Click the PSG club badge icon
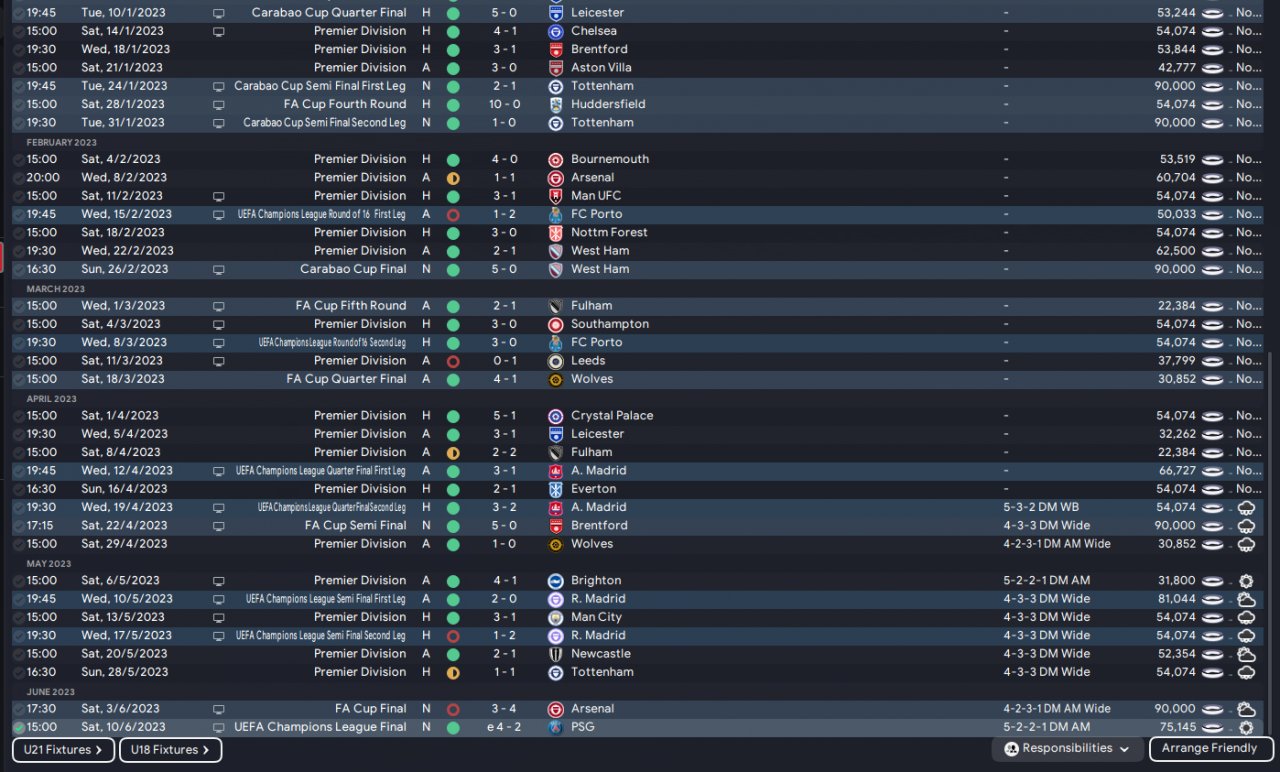This screenshot has width=1280, height=772. click(x=556, y=727)
